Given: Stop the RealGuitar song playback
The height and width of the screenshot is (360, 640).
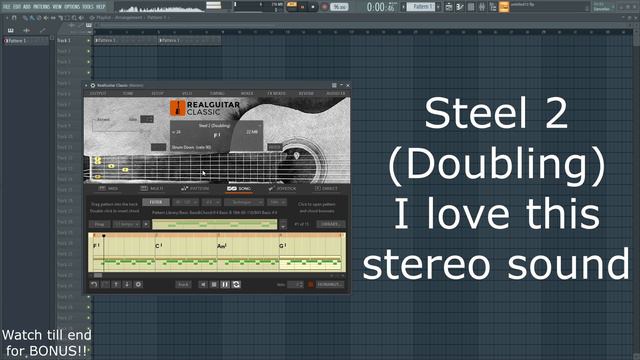Looking at the screenshot, I should tap(214, 284).
